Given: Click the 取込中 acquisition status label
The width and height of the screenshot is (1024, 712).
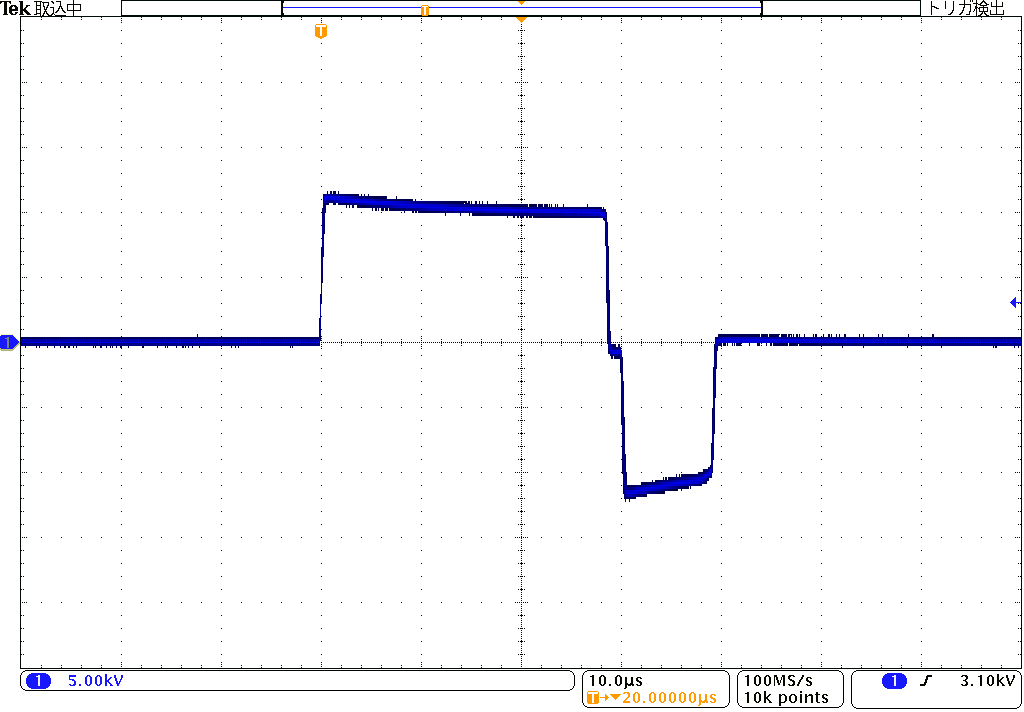Looking at the screenshot, I should click(59, 9).
